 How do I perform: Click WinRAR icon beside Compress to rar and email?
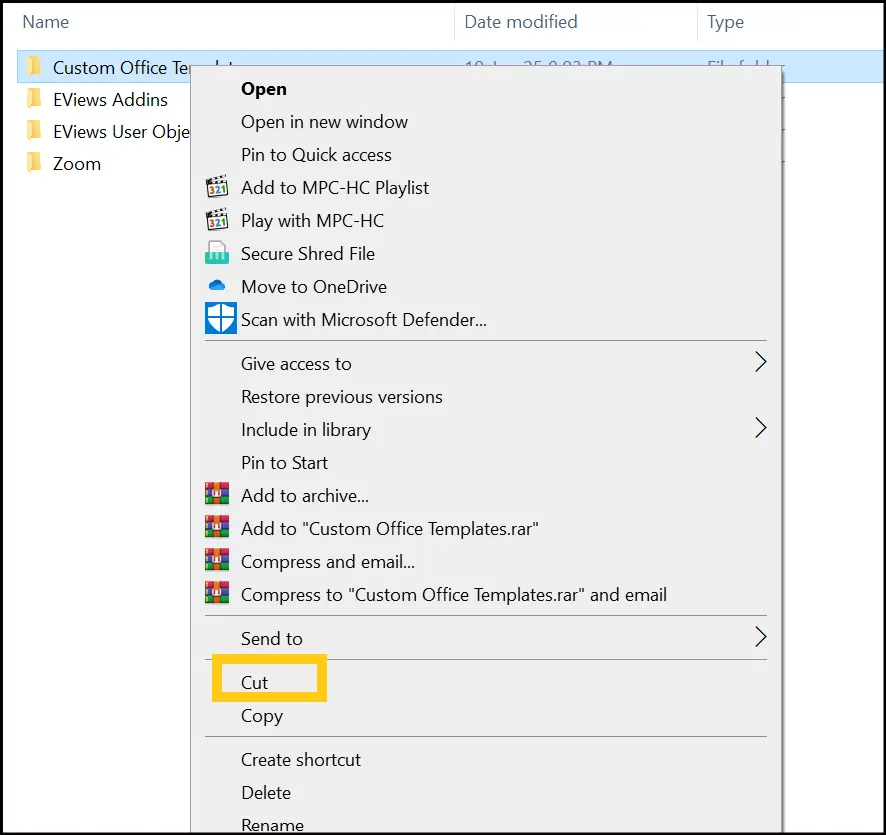pos(217,593)
